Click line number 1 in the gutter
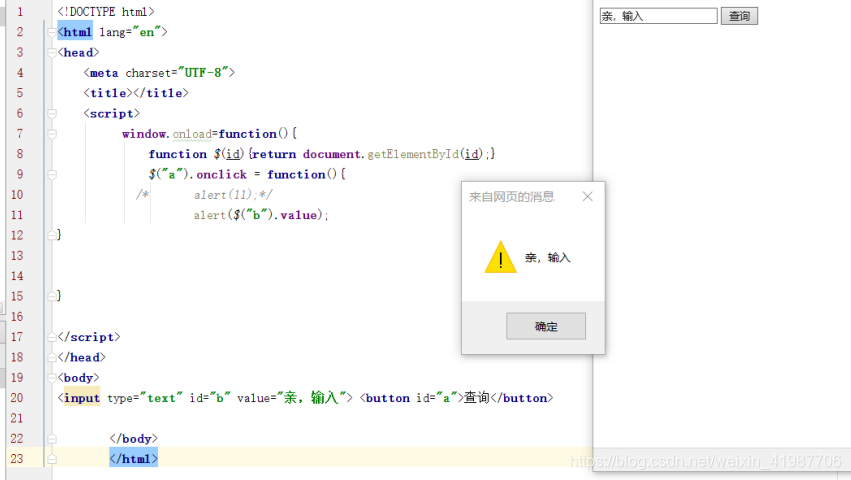The image size is (851, 480). tap(20, 11)
